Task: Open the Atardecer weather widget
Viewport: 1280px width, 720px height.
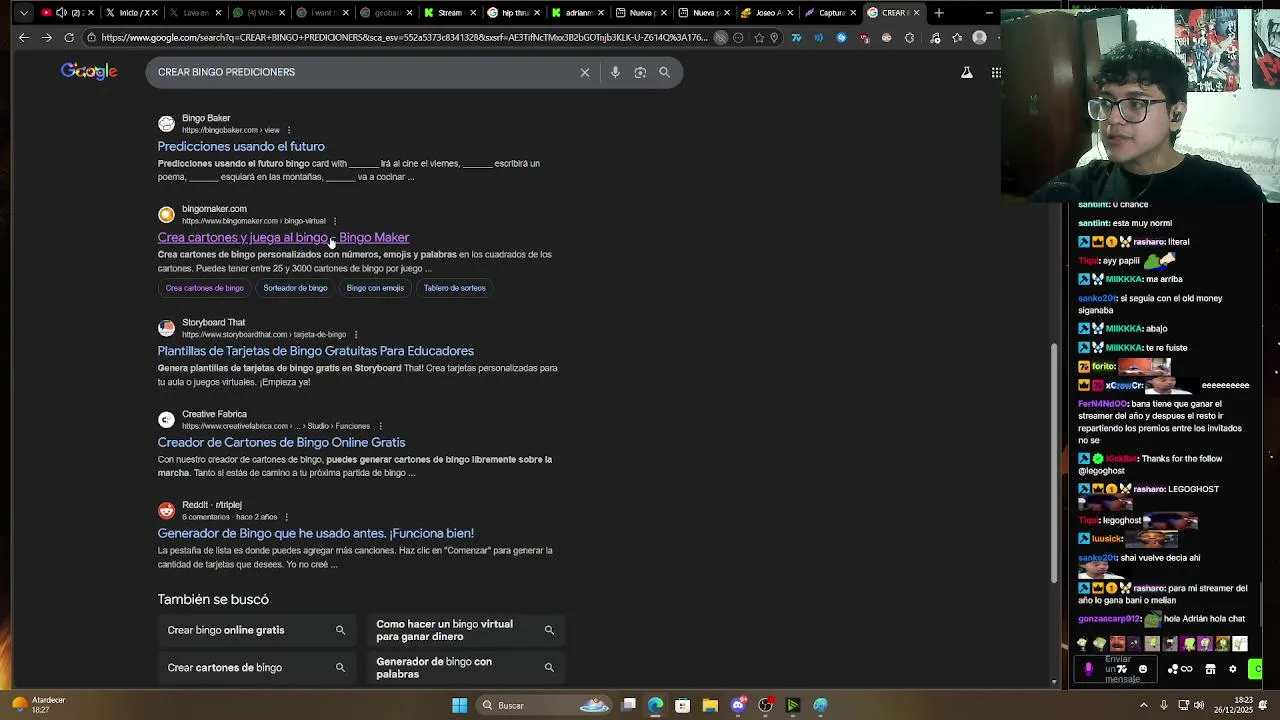Action: pyautogui.click(x=40, y=705)
